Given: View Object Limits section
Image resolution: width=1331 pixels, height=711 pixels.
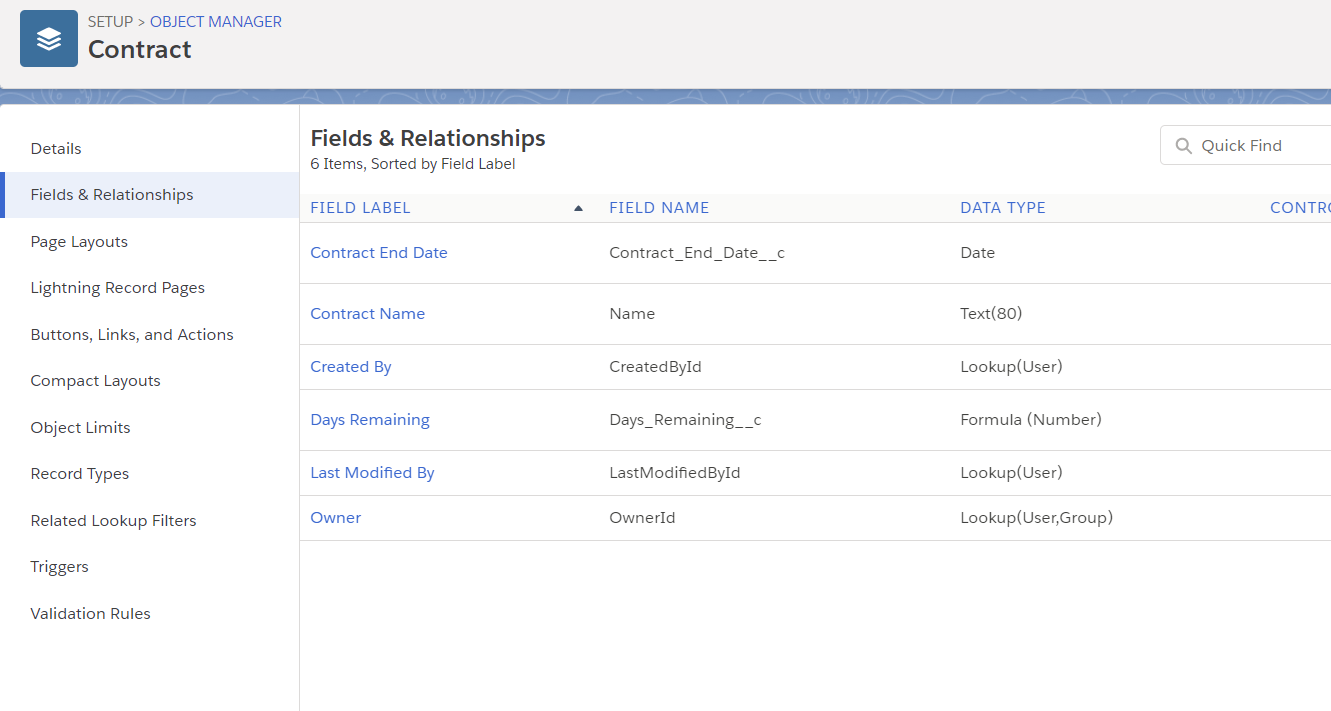Looking at the screenshot, I should (80, 428).
